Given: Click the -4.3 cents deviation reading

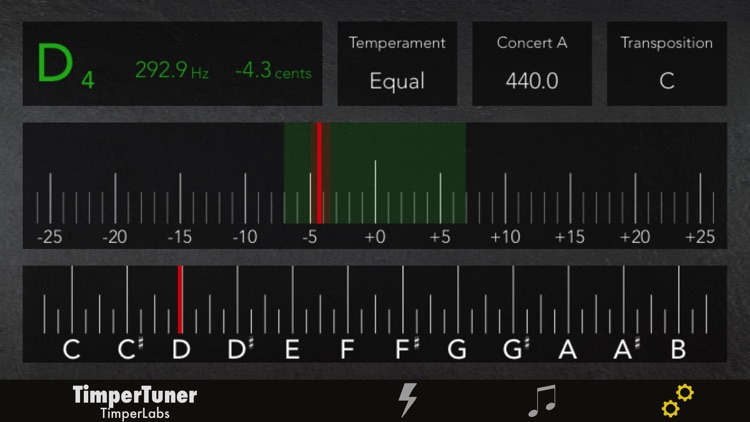Looking at the screenshot, I should [x=273, y=70].
